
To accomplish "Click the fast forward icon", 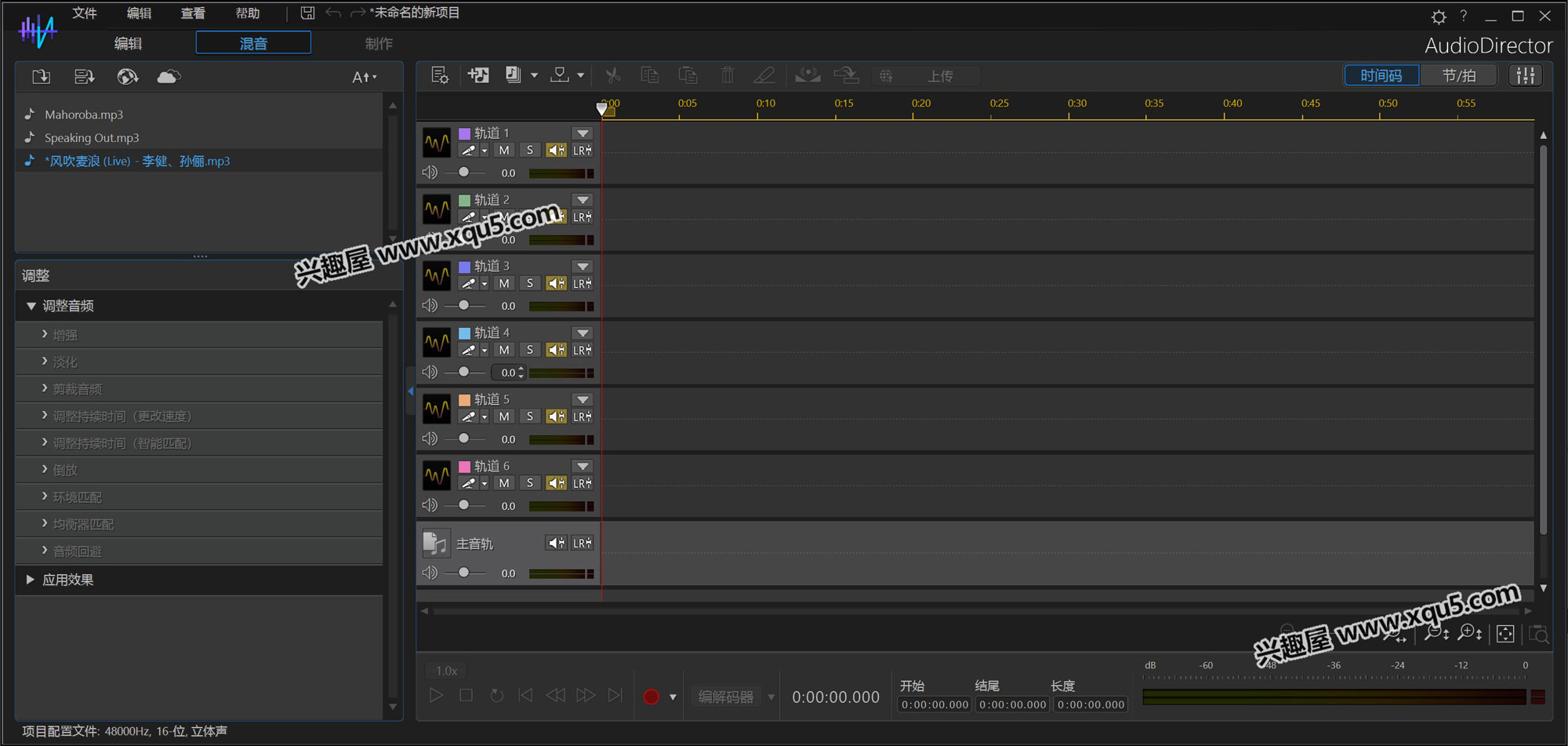I will click(586, 695).
